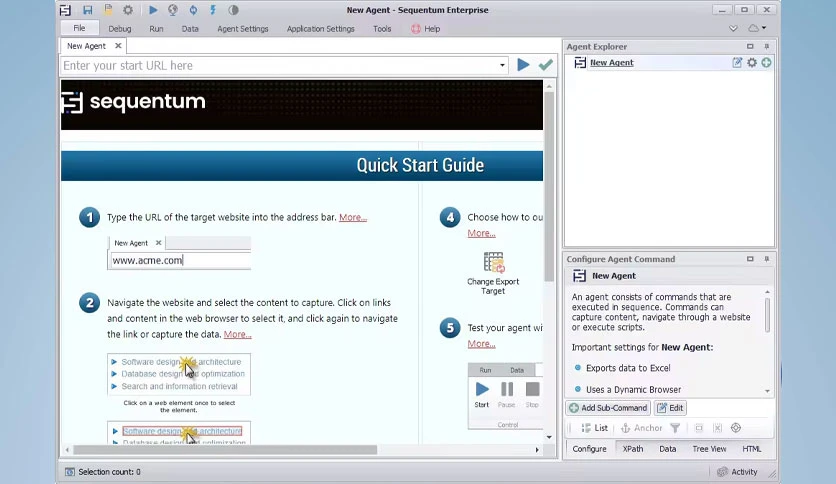
Task: Click the blue play icon in the title toolbar
Action: click(x=153, y=10)
